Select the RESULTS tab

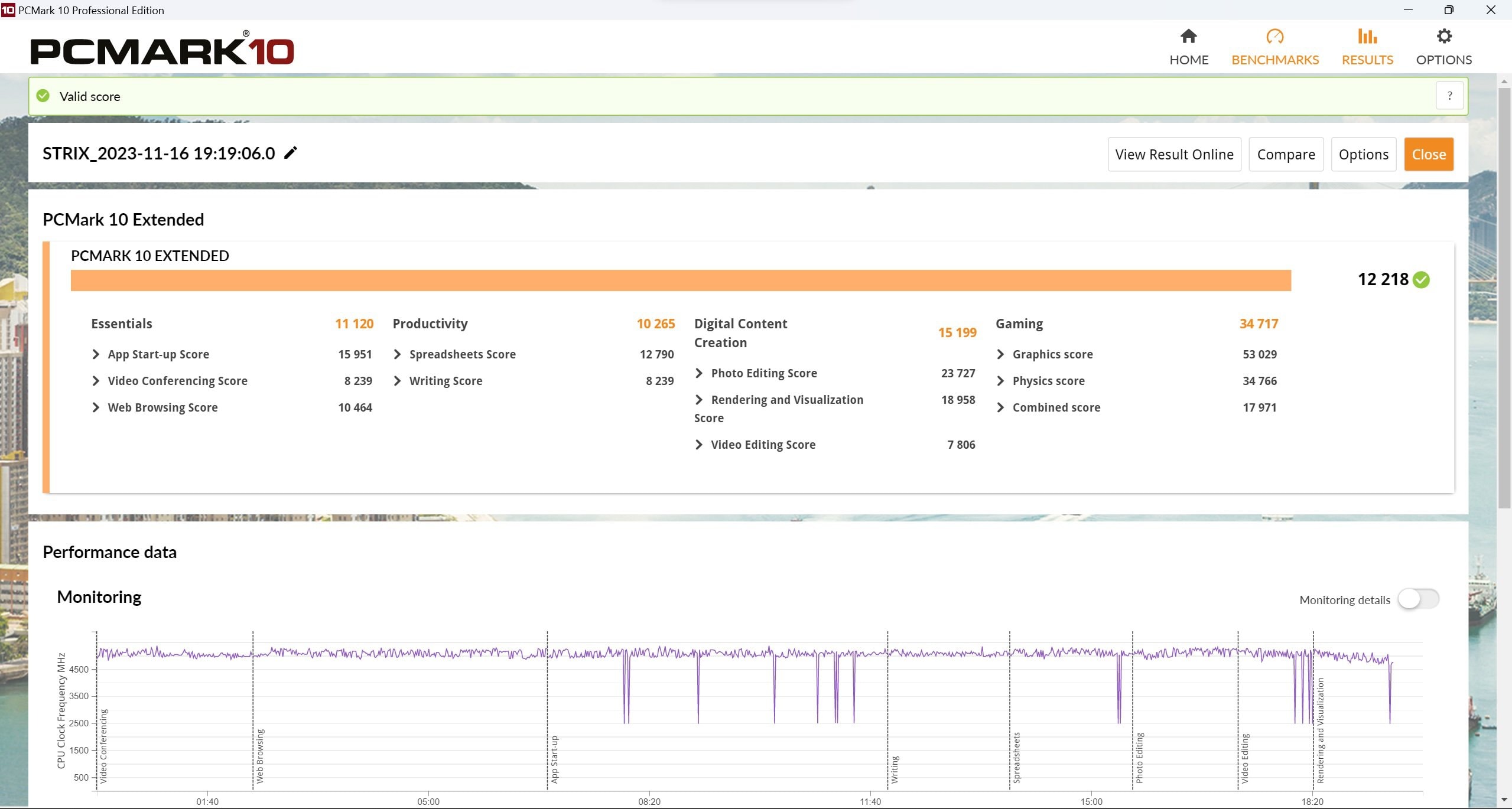point(1367,45)
